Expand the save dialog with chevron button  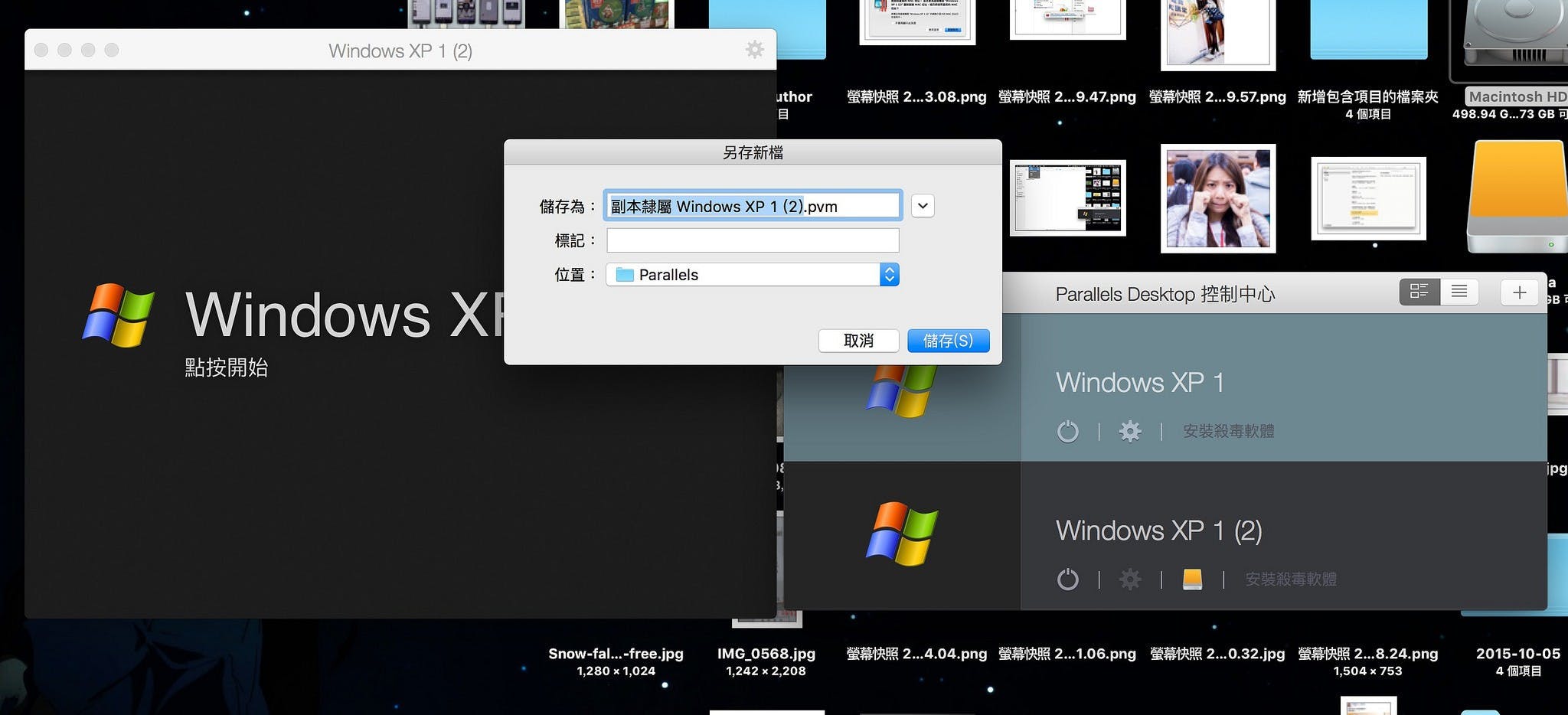click(x=923, y=206)
